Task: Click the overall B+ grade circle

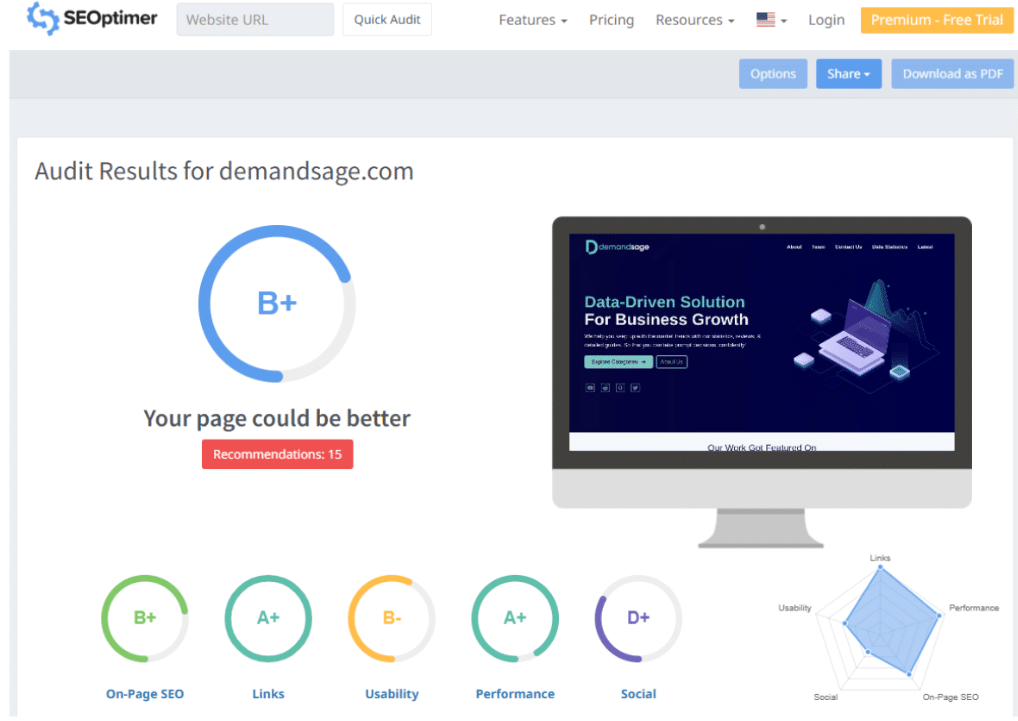Action: point(277,303)
